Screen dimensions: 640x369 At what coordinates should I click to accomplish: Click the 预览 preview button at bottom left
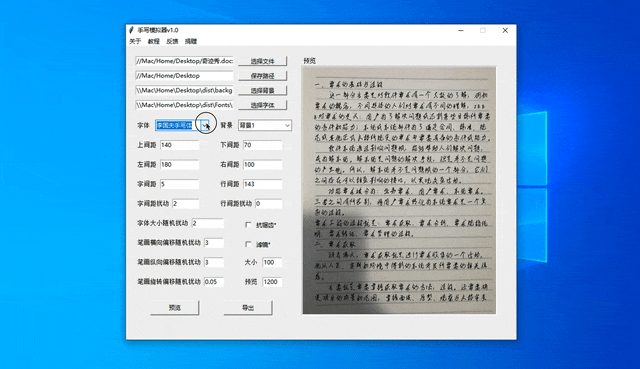coord(175,308)
